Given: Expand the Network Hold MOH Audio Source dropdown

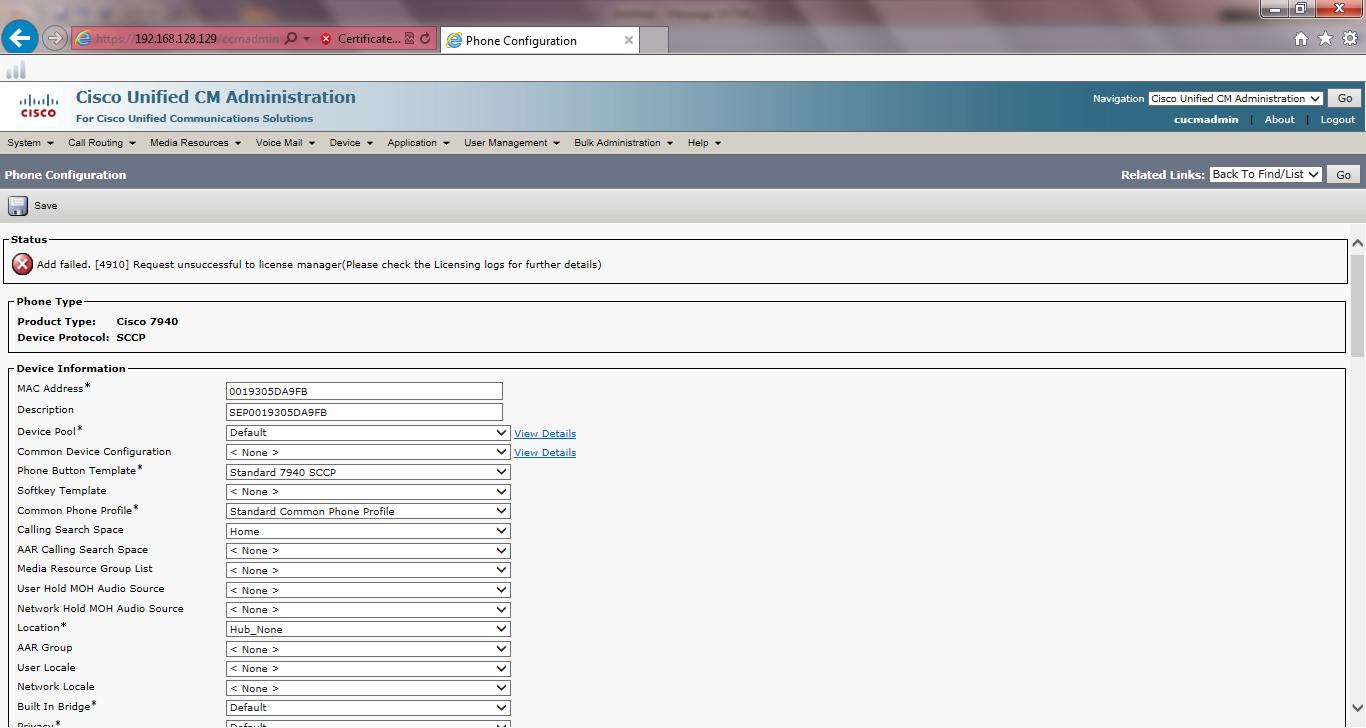Looking at the screenshot, I should click(368, 609).
